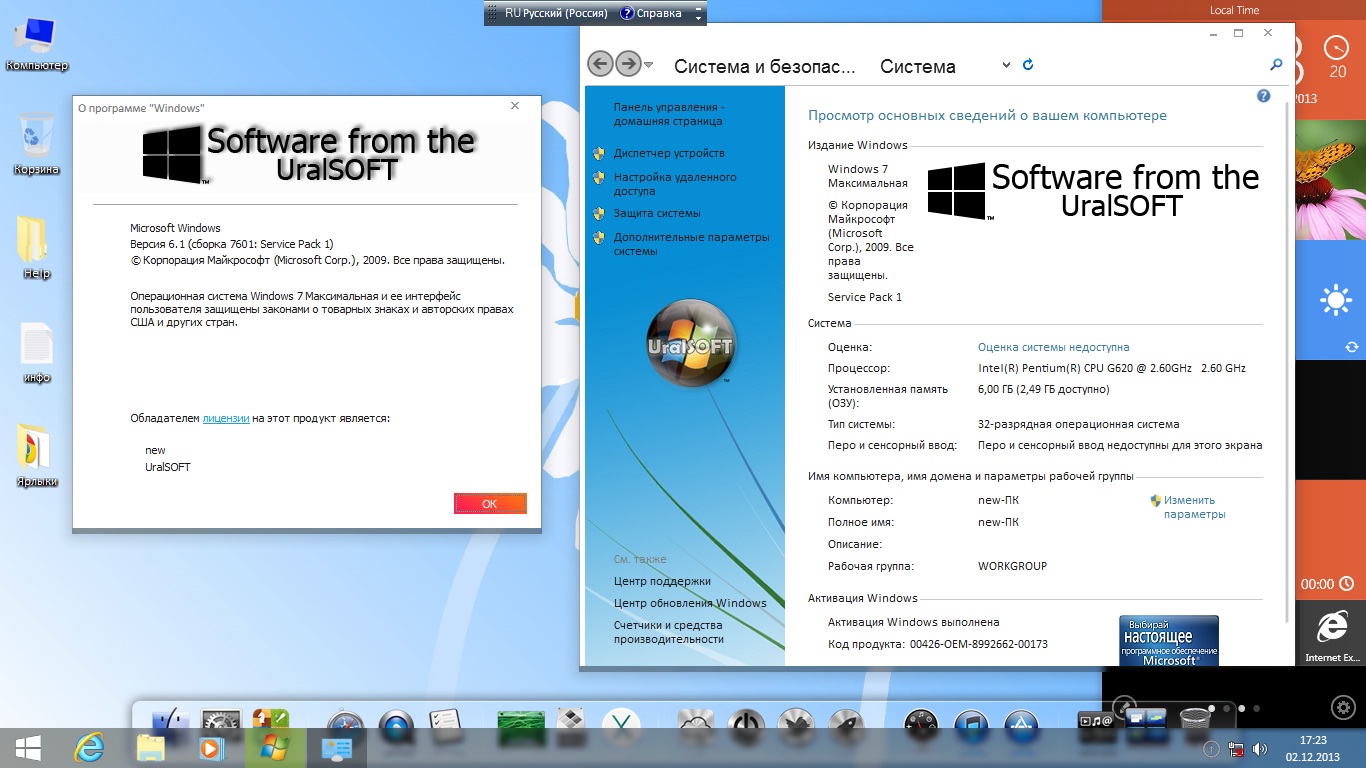Click the taskbar clock showing 17:23
This screenshot has width=1366, height=768.
pyautogui.click(x=1313, y=748)
